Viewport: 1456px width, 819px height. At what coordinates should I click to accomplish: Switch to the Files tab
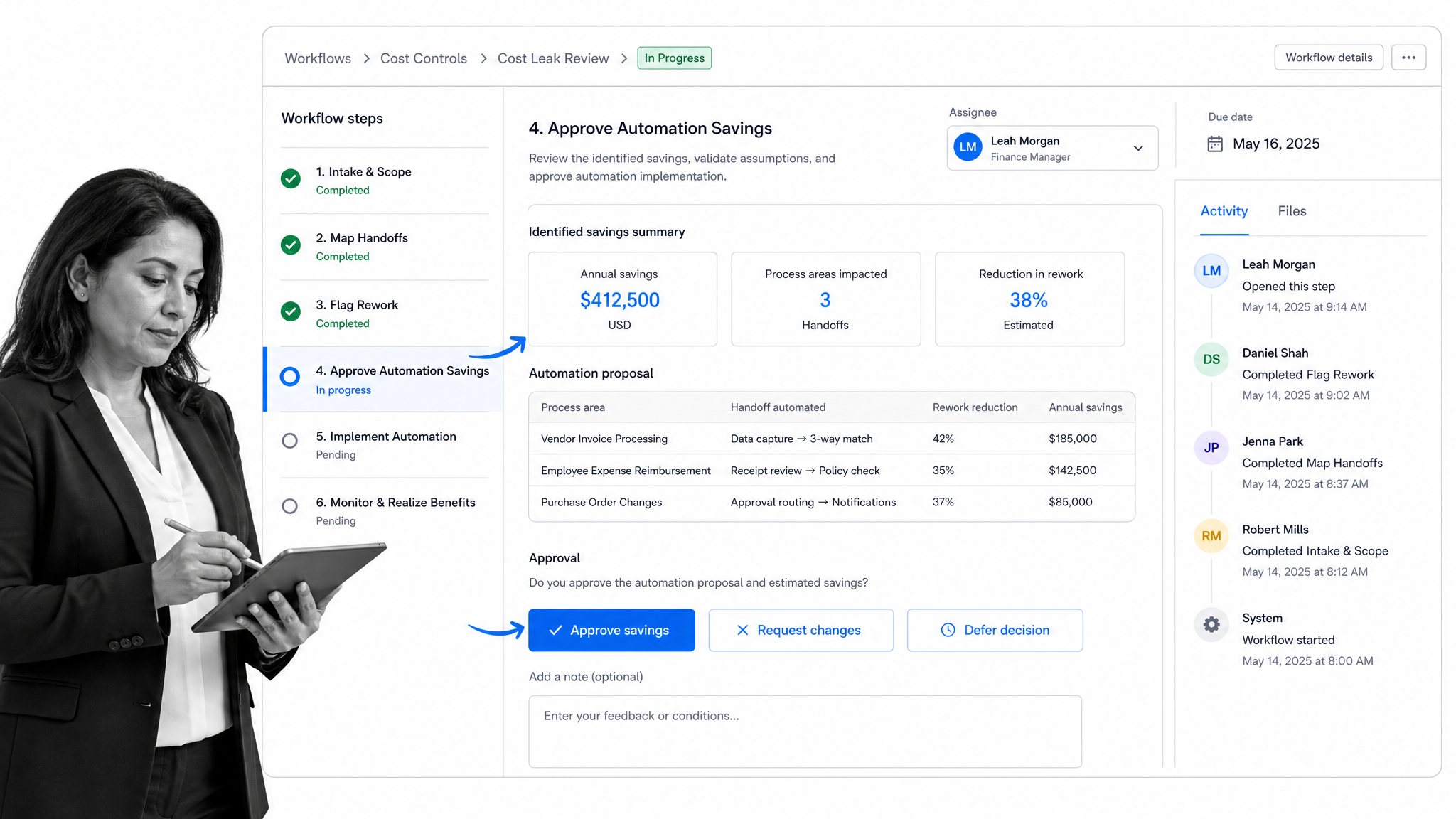1292,211
